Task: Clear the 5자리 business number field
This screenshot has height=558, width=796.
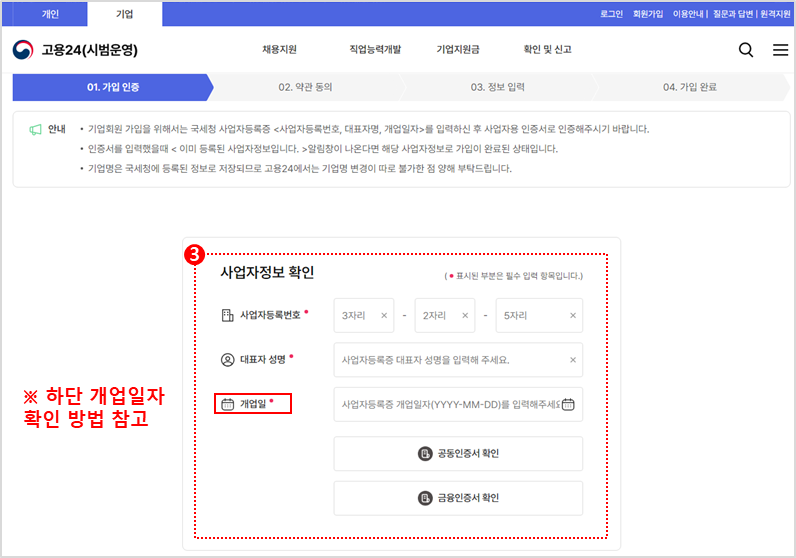Action: click(573, 315)
